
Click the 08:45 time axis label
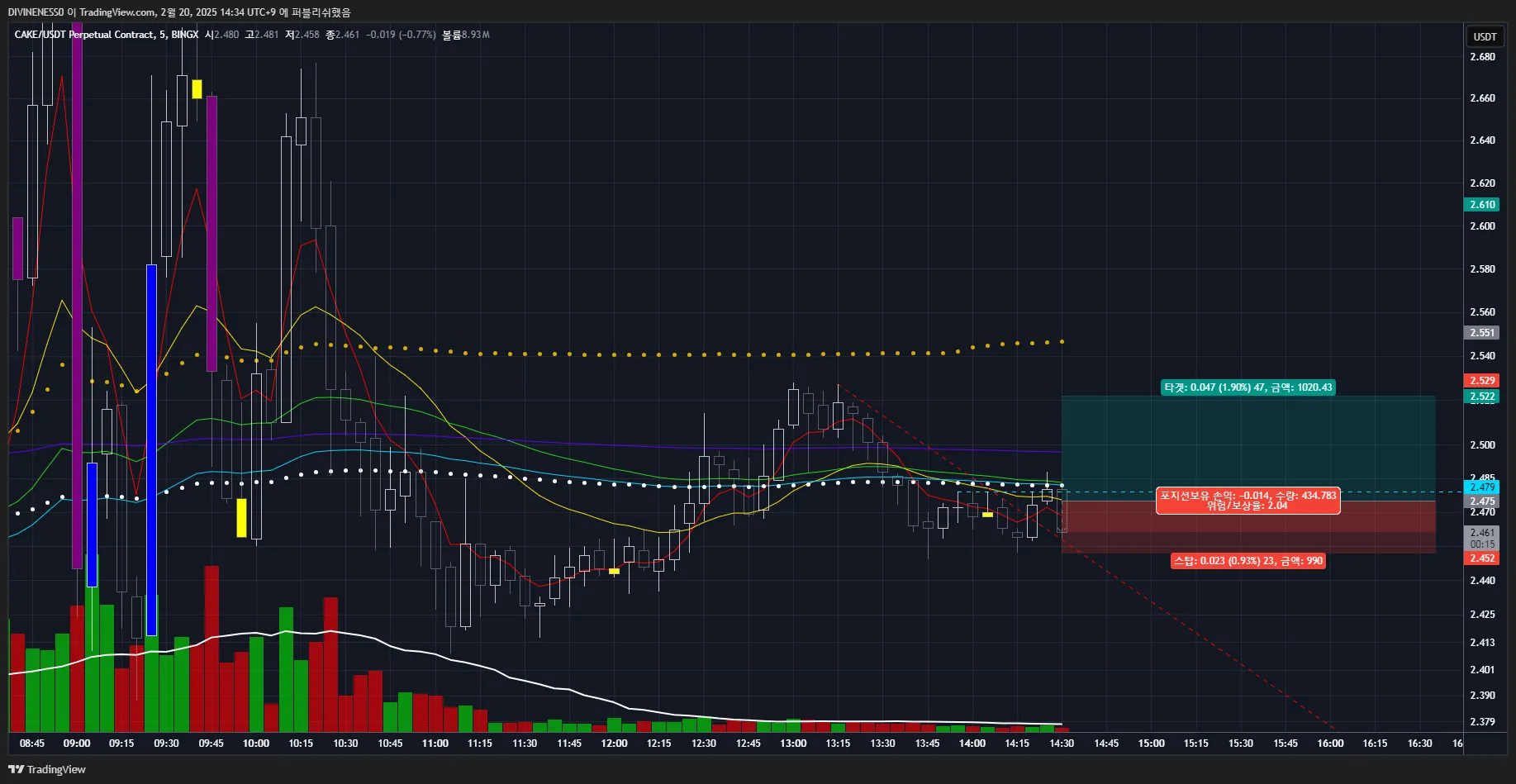(x=32, y=744)
